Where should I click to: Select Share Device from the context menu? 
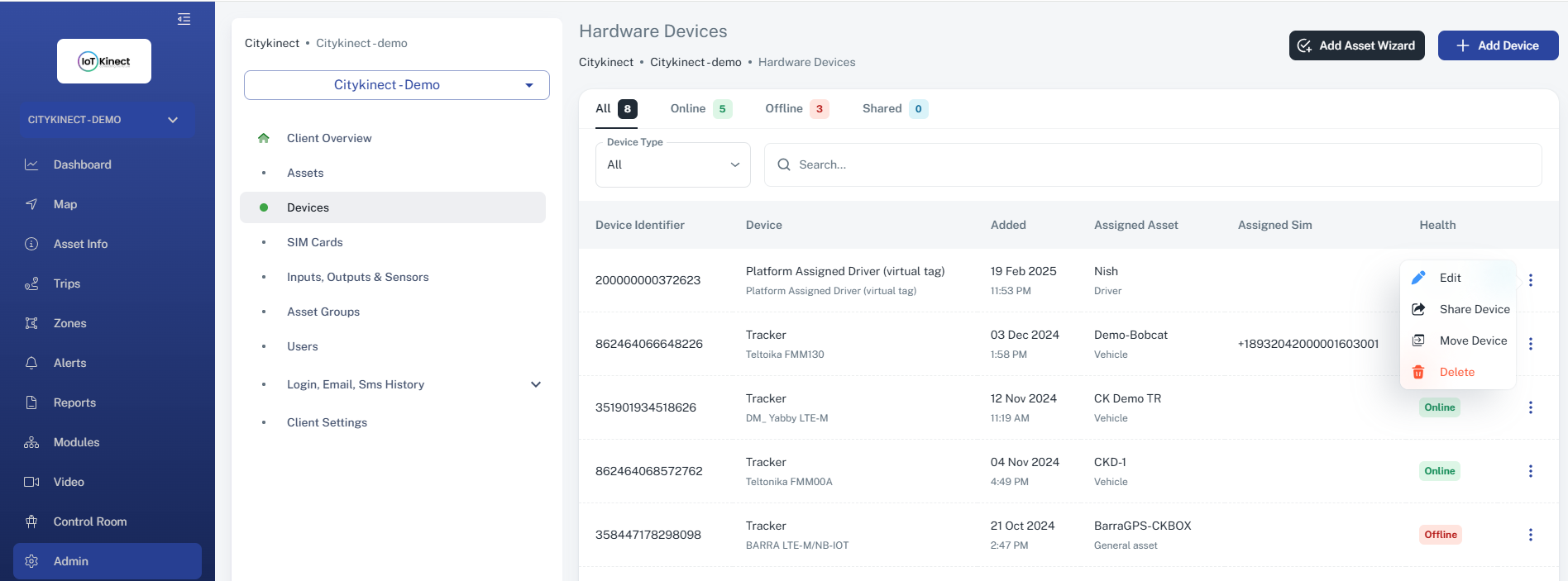1474,309
